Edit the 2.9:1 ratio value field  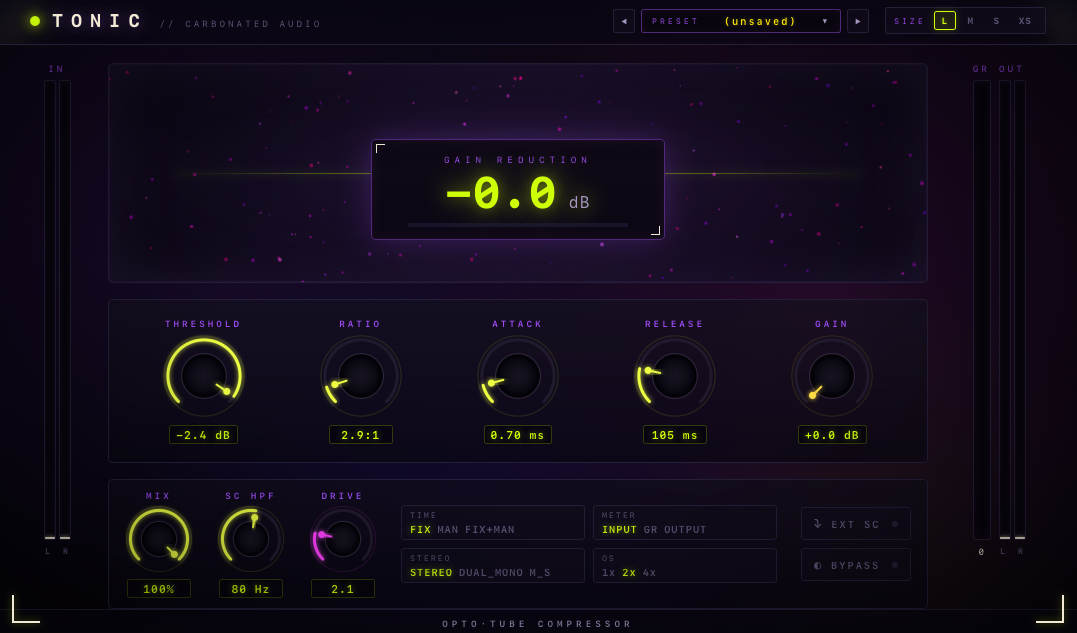point(361,435)
